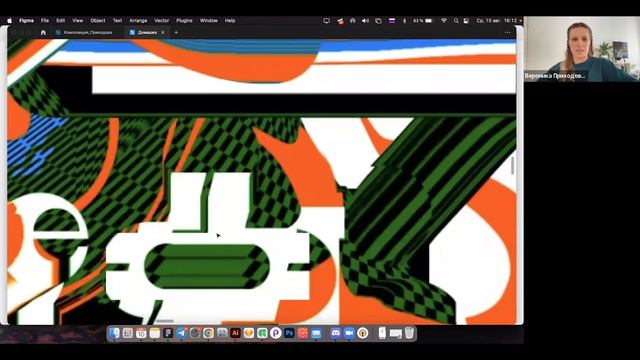Screen dimensions: 640x360
Task: Switch to the Домашка tab
Action: [147, 32]
